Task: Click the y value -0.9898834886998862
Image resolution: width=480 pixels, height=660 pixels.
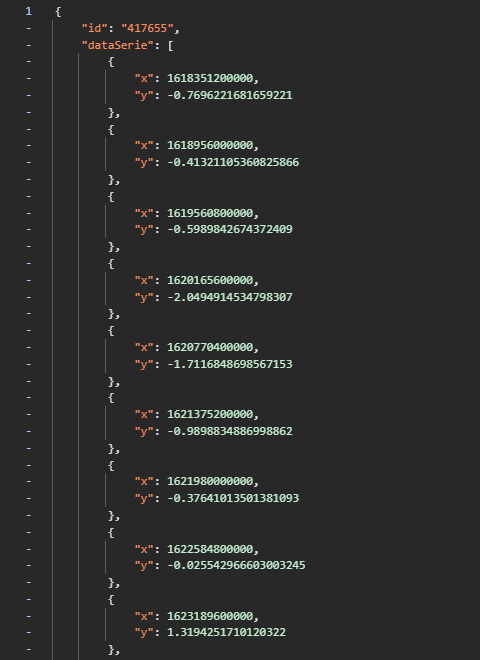Action: pos(230,431)
